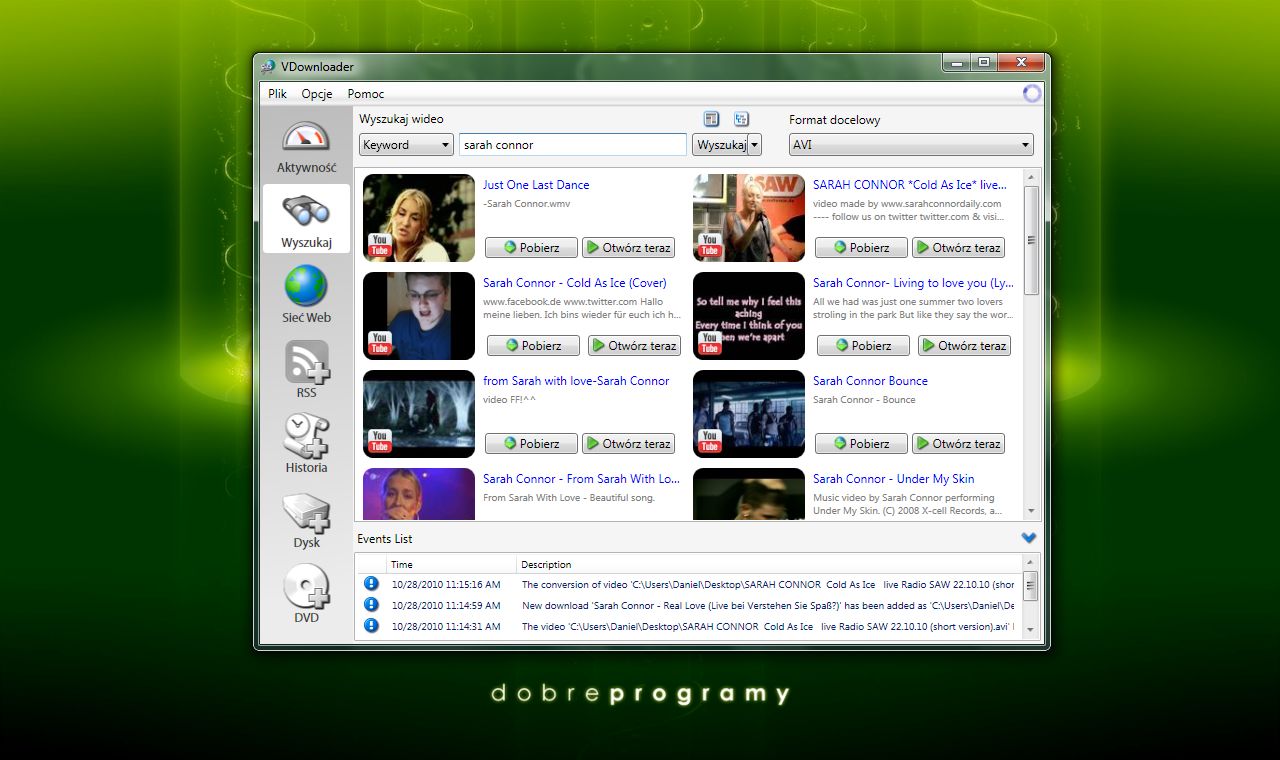This screenshot has height=760, width=1280.
Task: Click Pobierz for from Sarah with love
Action: [x=531, y=444]
